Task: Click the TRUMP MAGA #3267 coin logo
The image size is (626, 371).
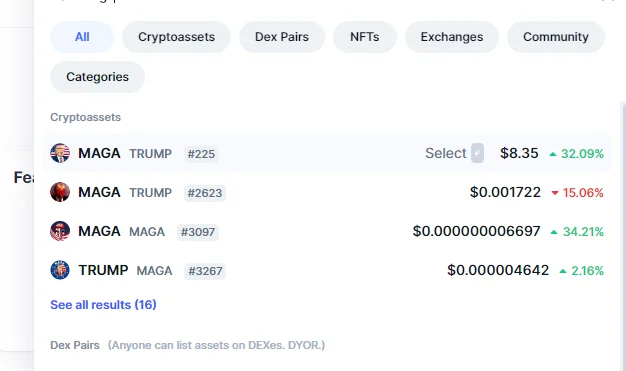Action: [60, 270]
